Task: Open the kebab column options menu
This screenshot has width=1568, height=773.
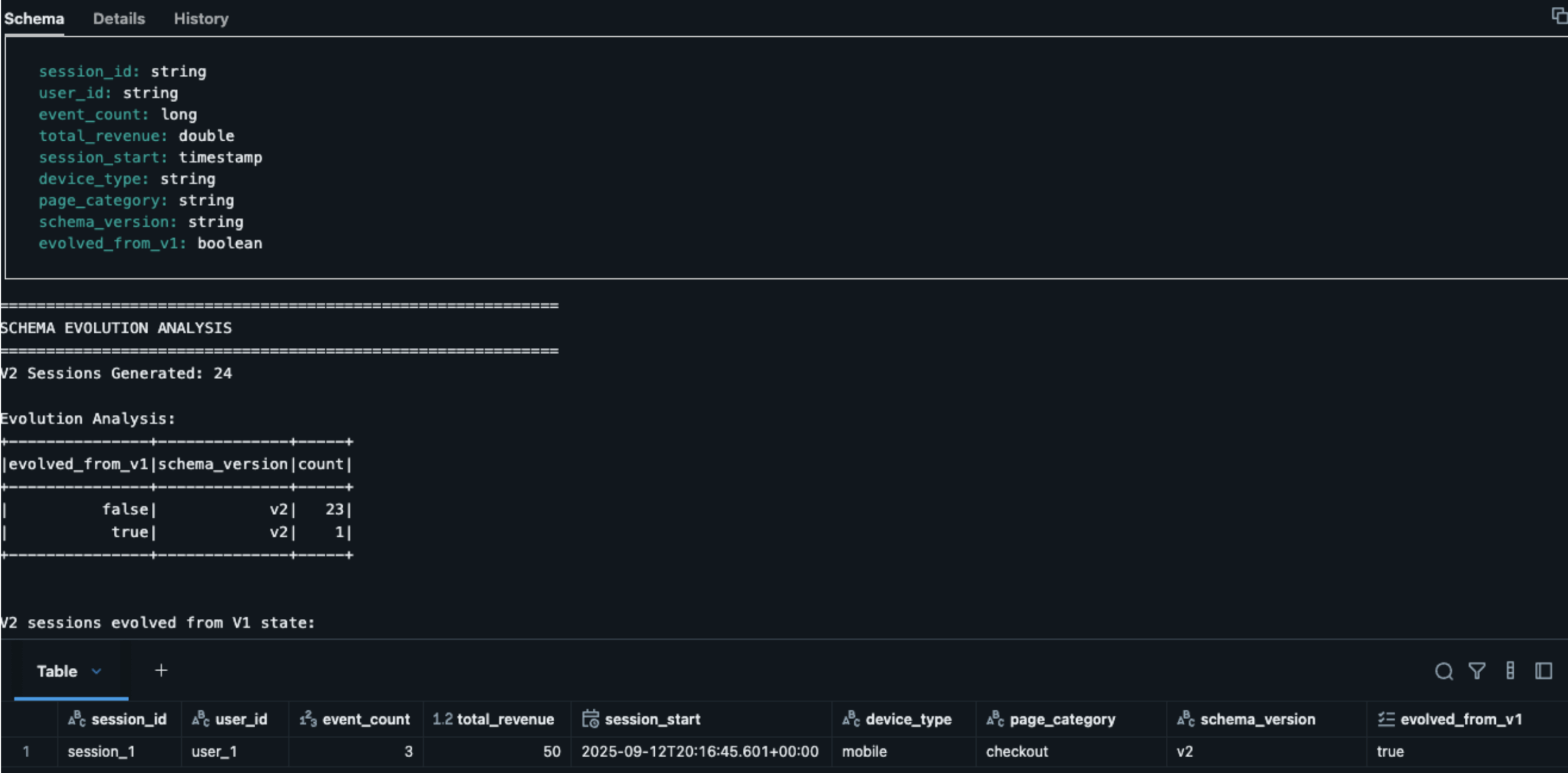Action: pyautogui.click(x=1510, y=671)
